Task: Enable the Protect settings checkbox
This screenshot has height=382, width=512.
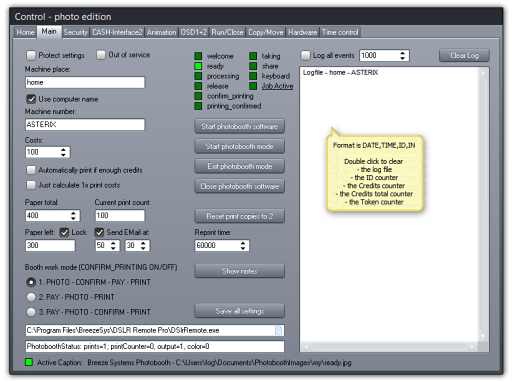Action: click(31, 55)
